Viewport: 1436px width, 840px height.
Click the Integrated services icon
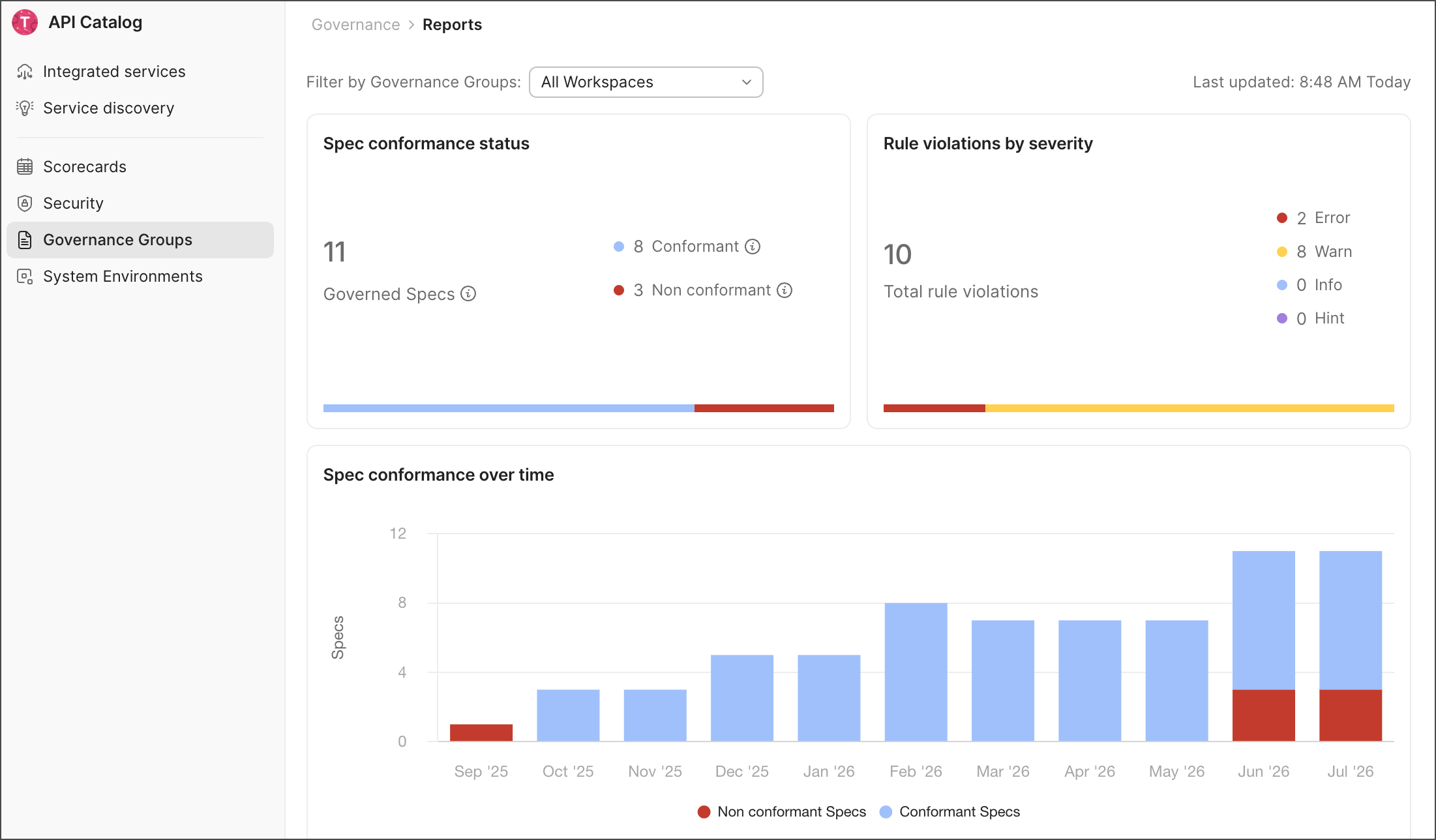coord(25,72)
